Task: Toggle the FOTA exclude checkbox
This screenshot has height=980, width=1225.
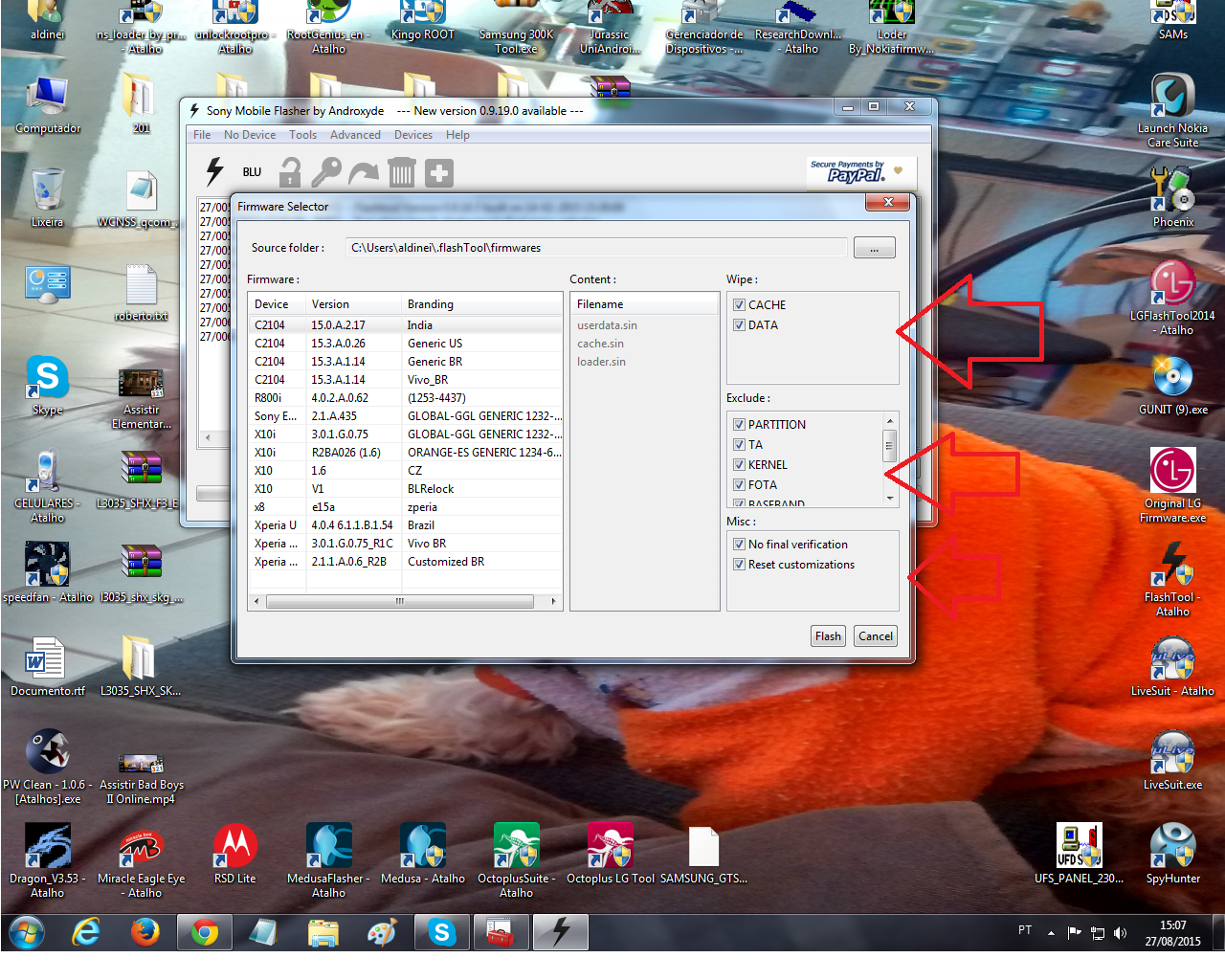Action: (739, 485)
